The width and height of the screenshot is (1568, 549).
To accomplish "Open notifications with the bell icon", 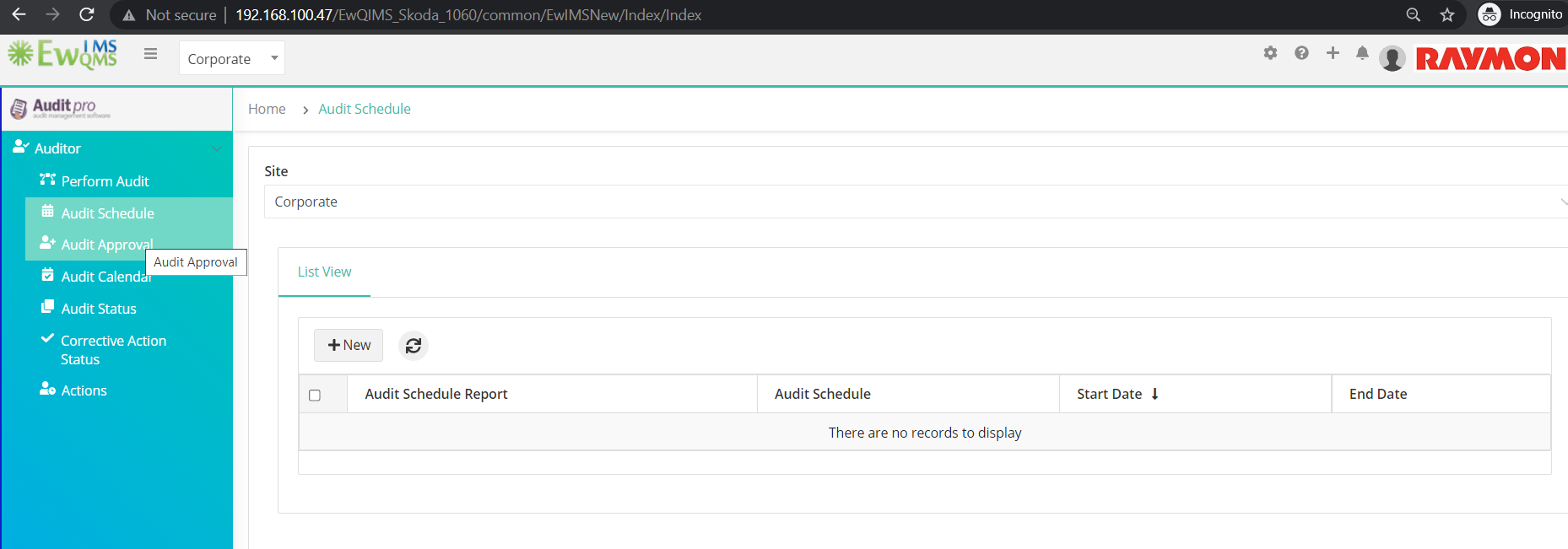I will (1362, 53).
